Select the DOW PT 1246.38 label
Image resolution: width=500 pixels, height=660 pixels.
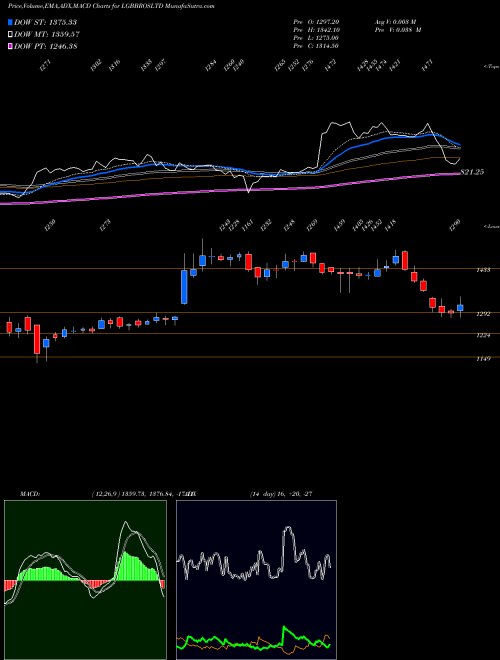pyautogui.click(x=45, y=47)
